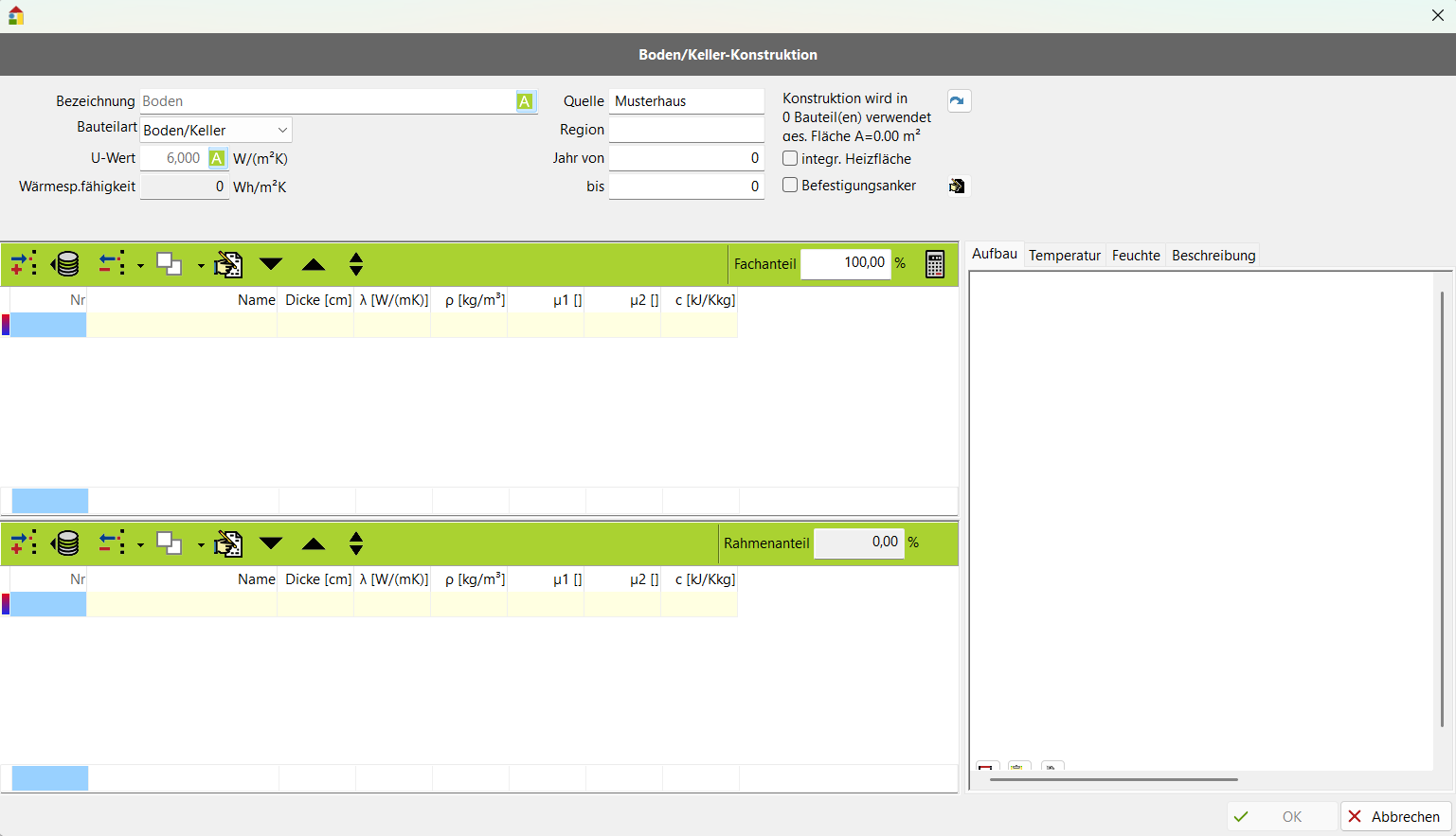Open copy-layers icon in the Fachanteil toolbar
The width and height of the screenshot is (1456, 836).
coord(169,263)
